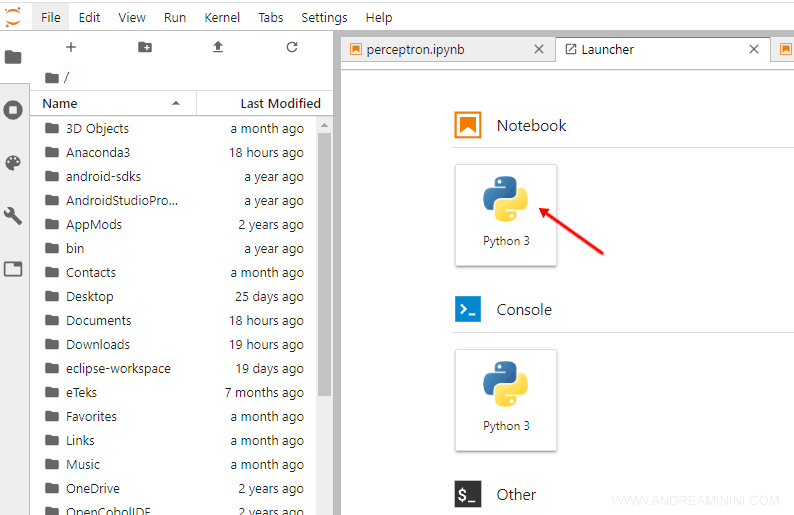This screenshot has height=515, width=794.
Task: Show Running Terminals and Kernels panel
Action: coord(13,110)
